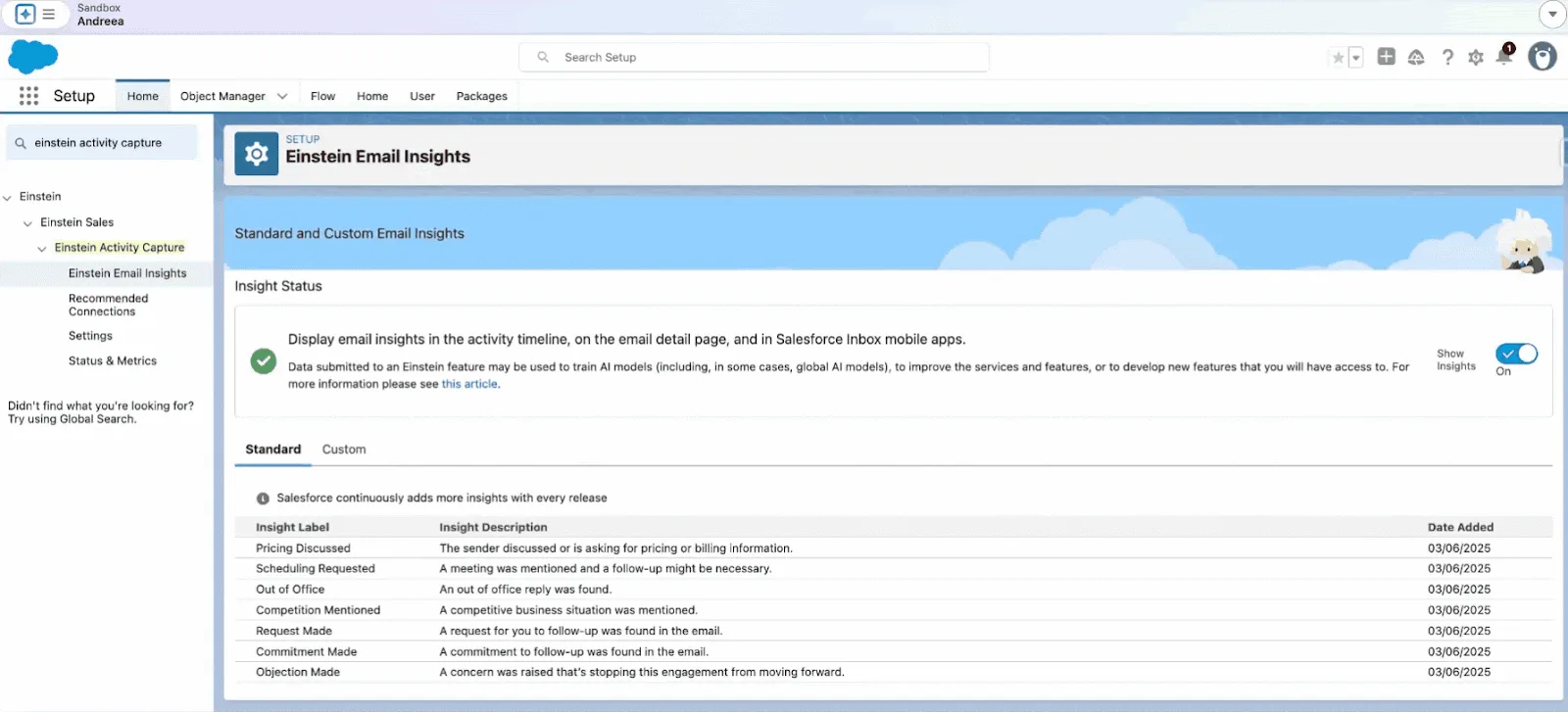Viewport: 1568px width, 712px height.
Task: Open Recommended Connections in sidebar
Action: pos(108,305)
